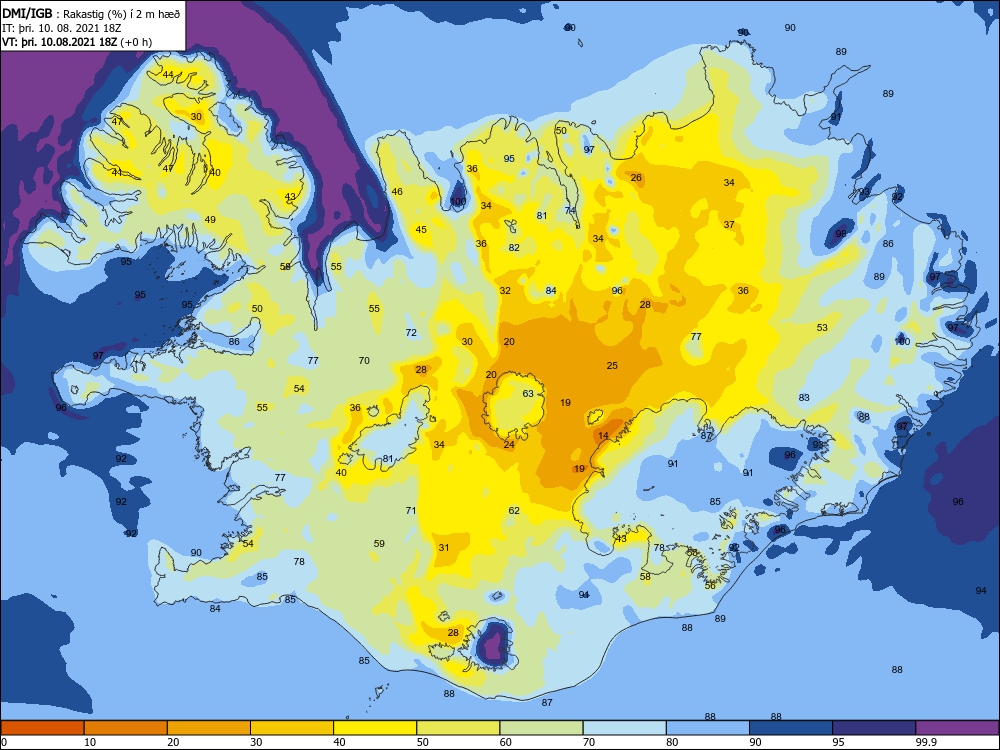Select the value 63 inside the glacier outline
The image size is (1000, 750).
click(x=528, y=393)
